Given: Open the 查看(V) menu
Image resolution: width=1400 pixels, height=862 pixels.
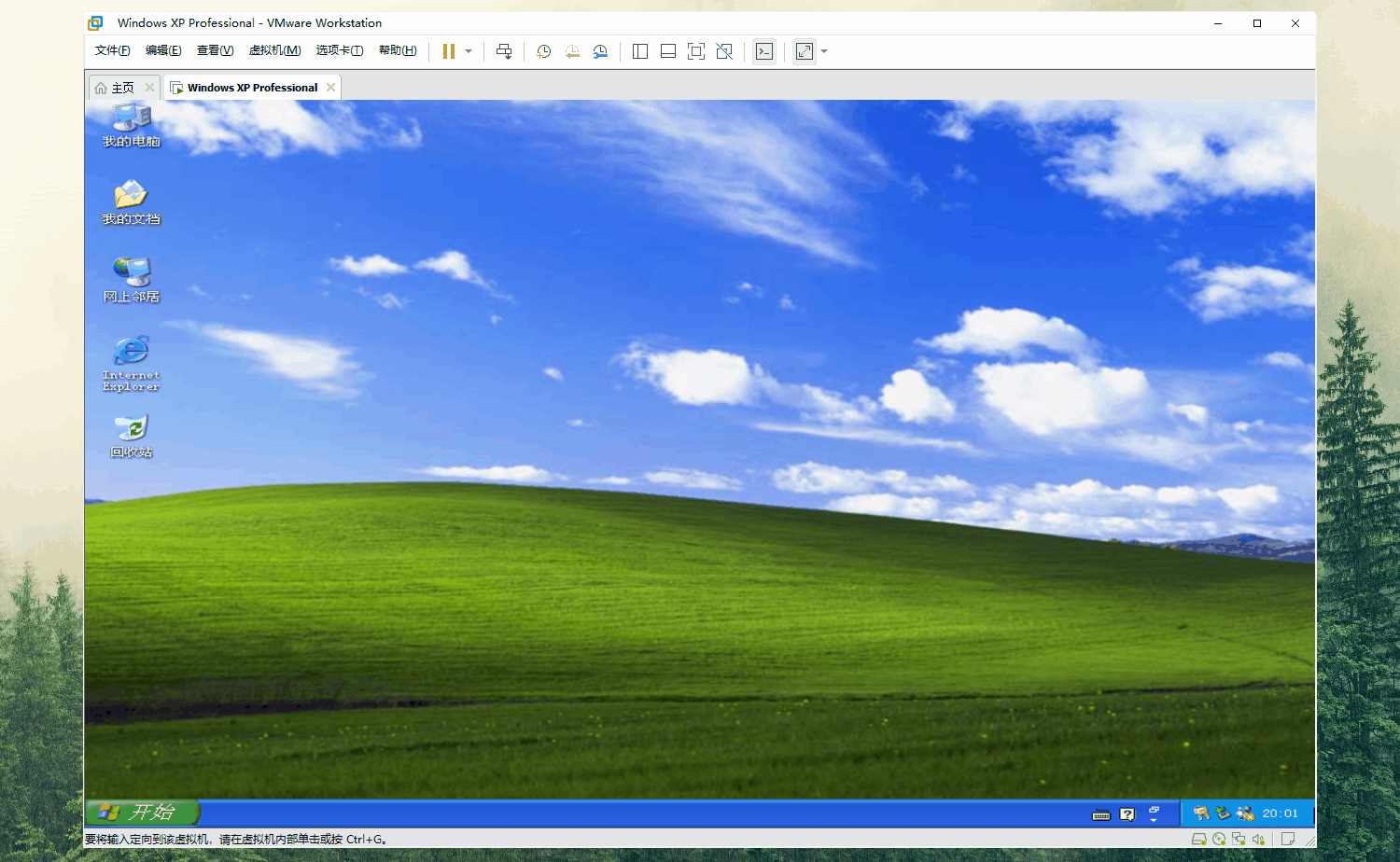Looking at the screenshot, I should 215,50.
